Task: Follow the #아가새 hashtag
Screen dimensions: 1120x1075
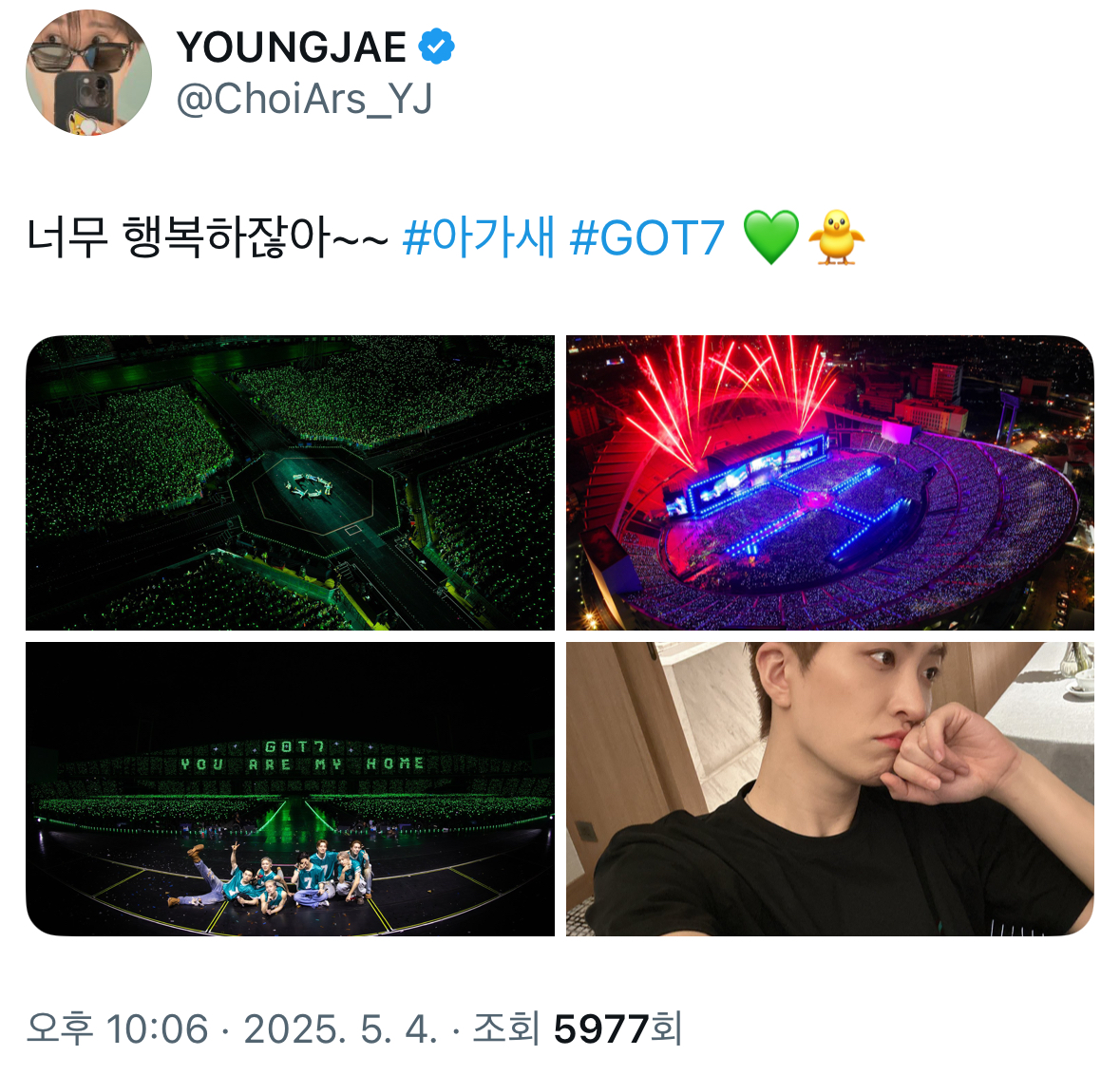Action: (x=479, y=237)
